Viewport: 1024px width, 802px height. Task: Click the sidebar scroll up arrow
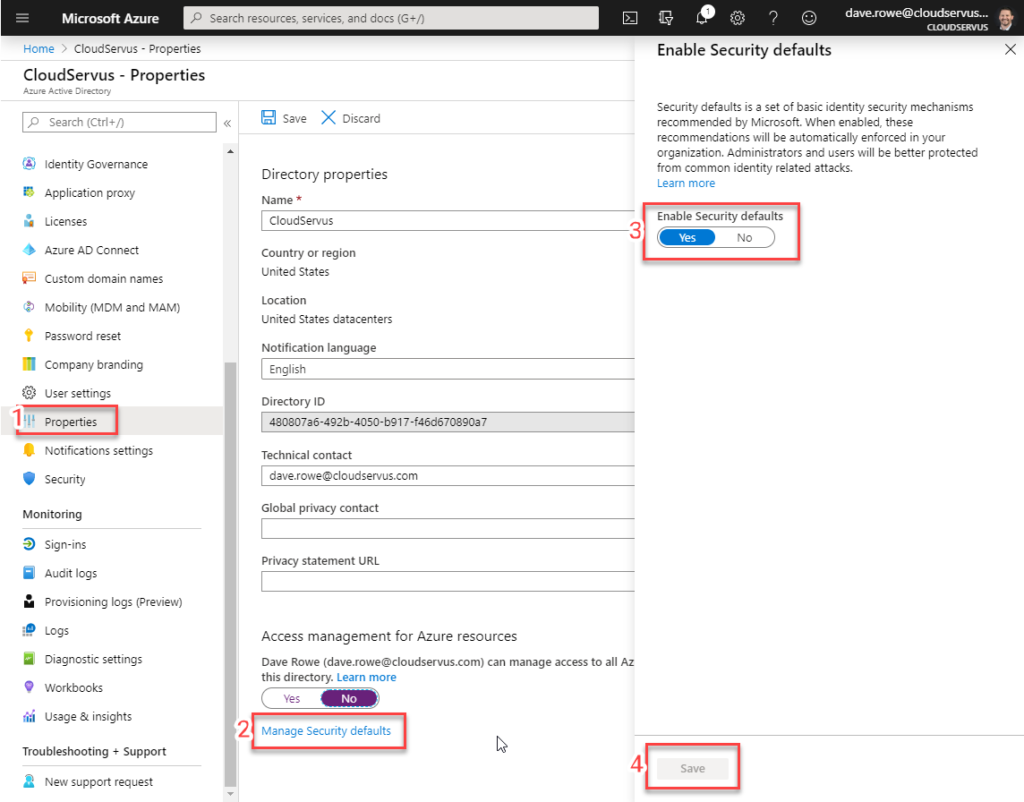(231, 152)
